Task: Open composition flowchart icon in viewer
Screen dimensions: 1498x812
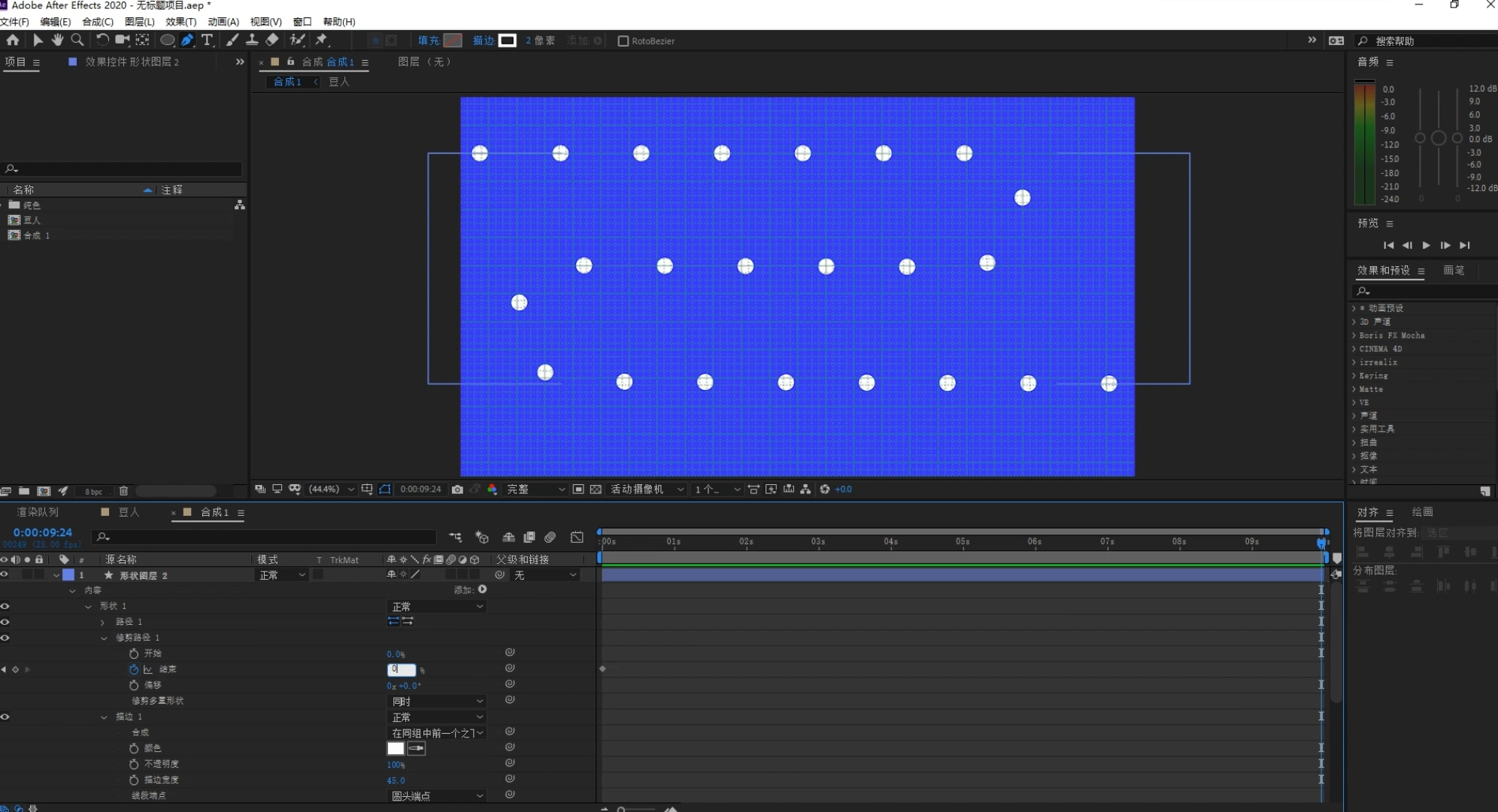Action: (805, 489)
